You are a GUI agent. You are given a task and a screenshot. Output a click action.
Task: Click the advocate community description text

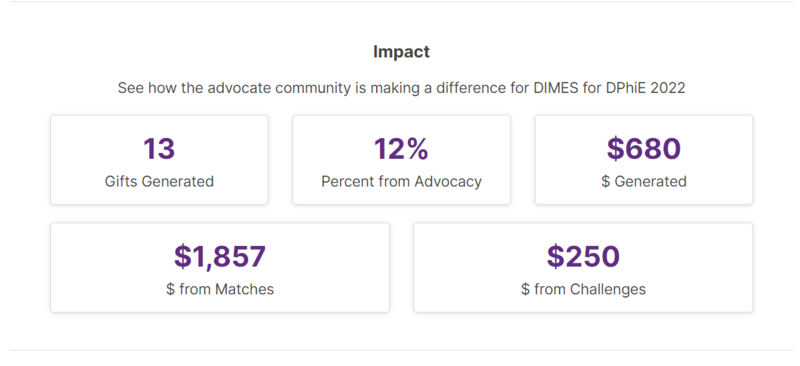[x=402, y=88]
